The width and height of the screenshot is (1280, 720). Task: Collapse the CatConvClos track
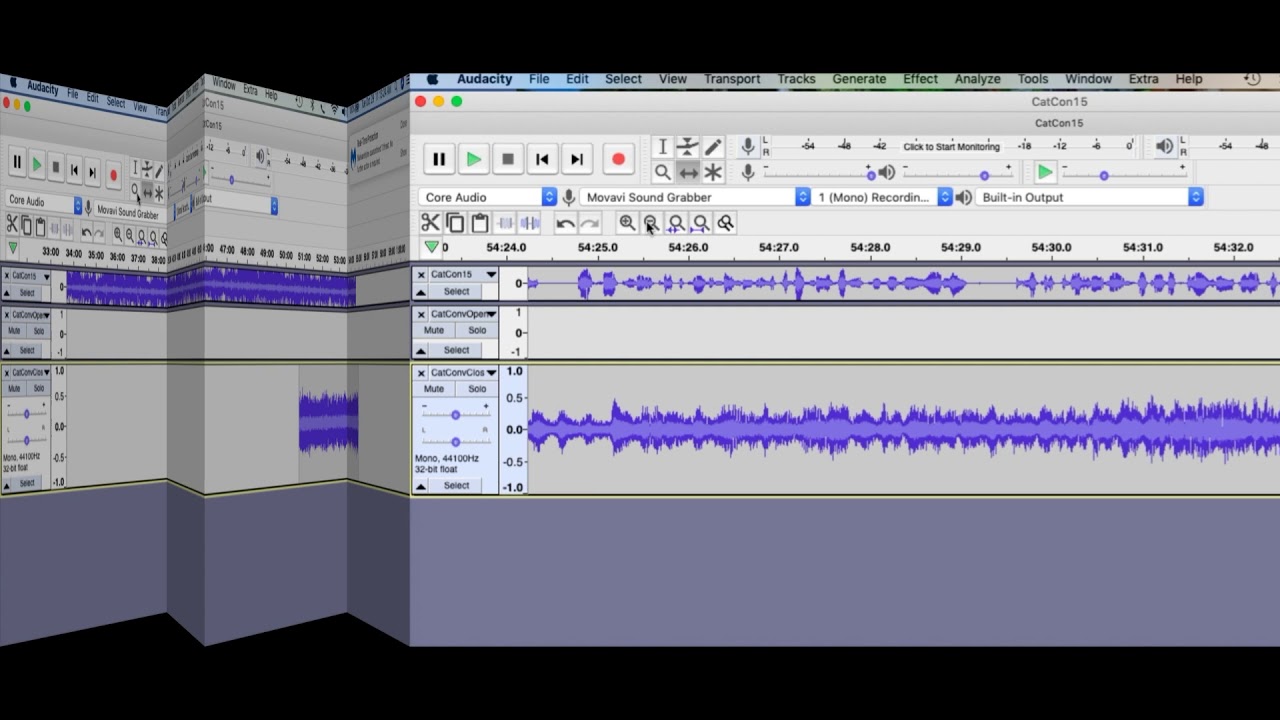(421, 485)
